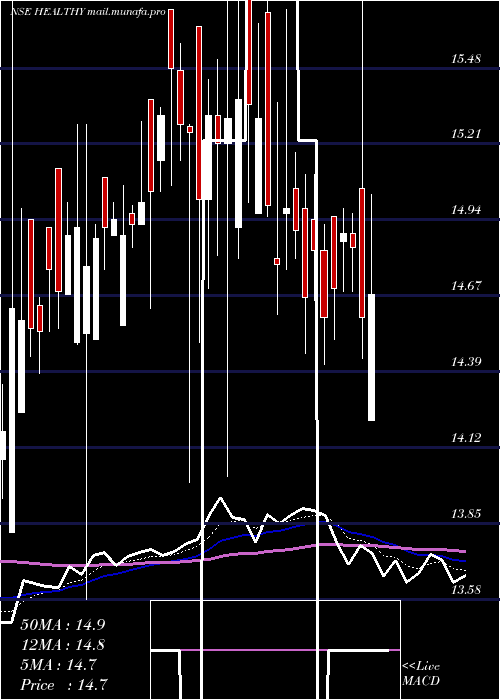500x700 pixels.
Task: Click the 15.21 price axis label
Action: point(466,133)
